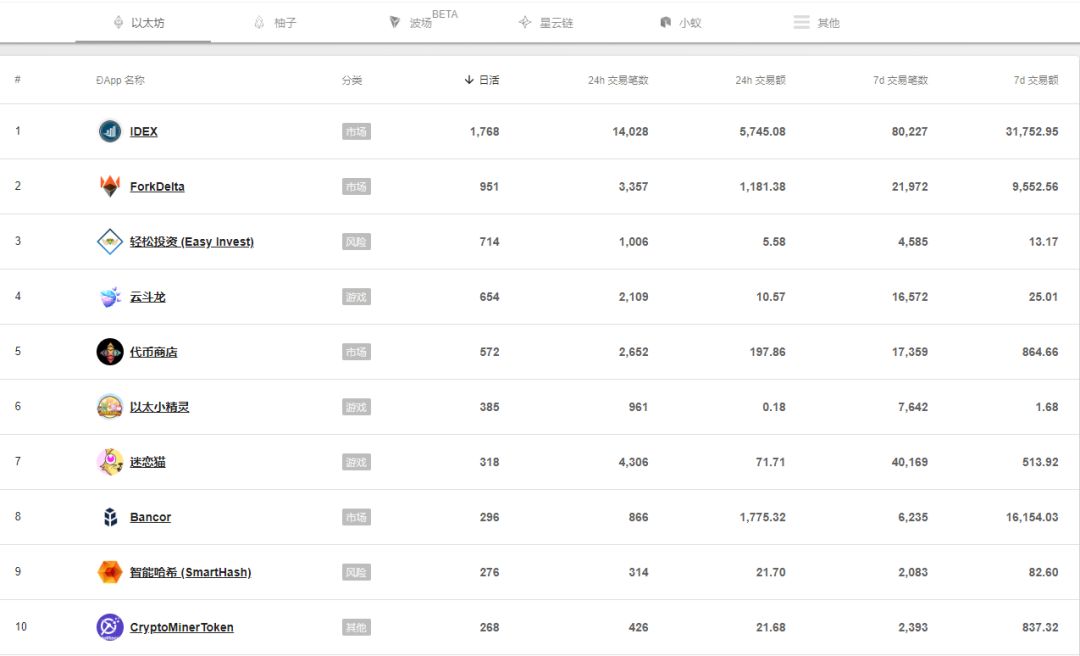Click the 市场 tag in 代币商店 row
The height and width of the screenshot is (656, 1080).
pos(356,352)
